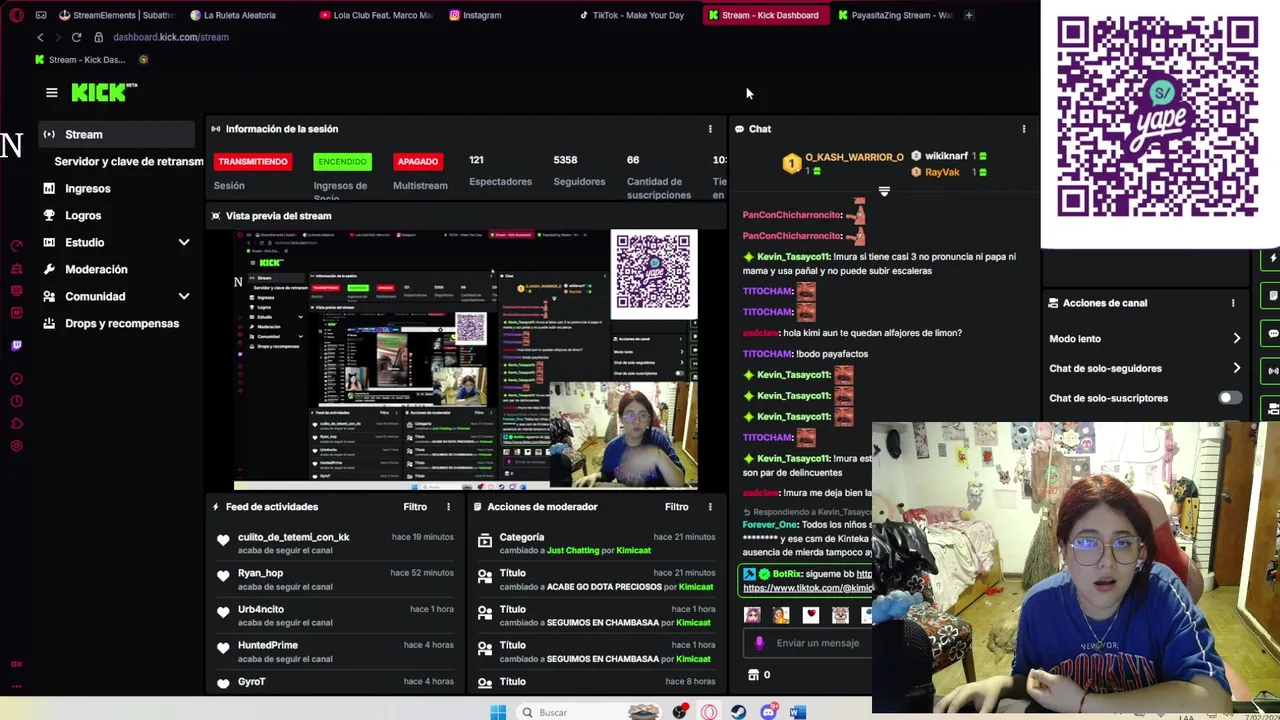Open the Windows Start menu

498,712
